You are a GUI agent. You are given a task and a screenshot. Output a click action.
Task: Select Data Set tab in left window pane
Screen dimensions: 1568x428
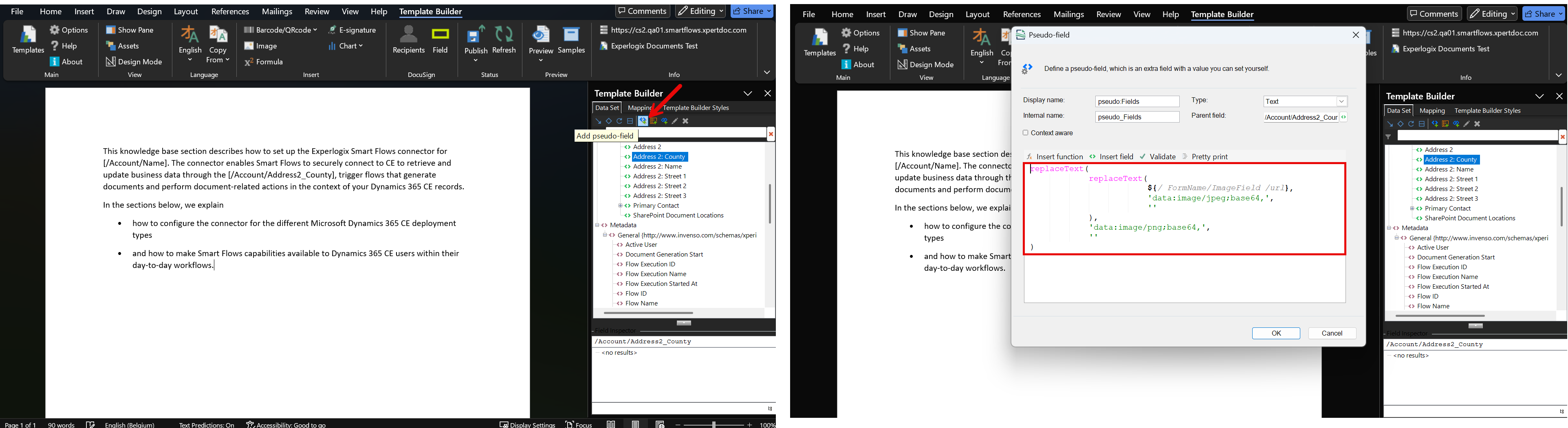pos(607,108)
